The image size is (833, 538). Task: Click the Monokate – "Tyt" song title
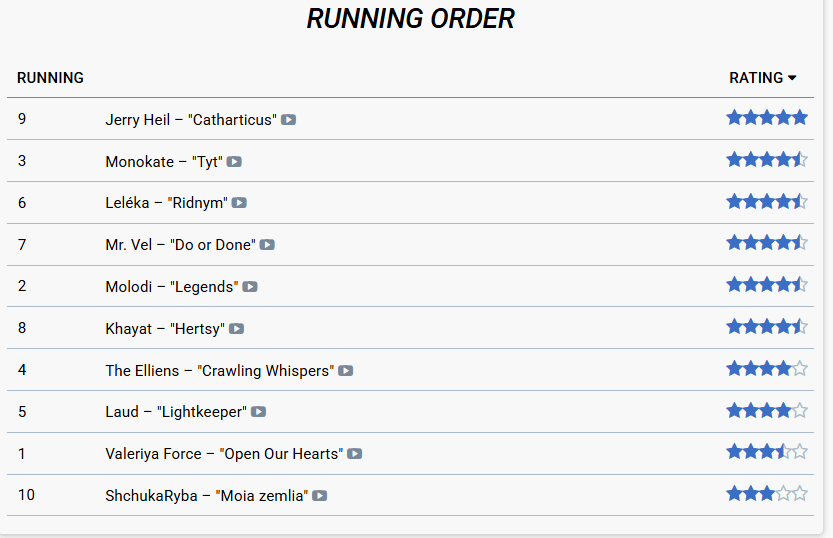point(164,162)
